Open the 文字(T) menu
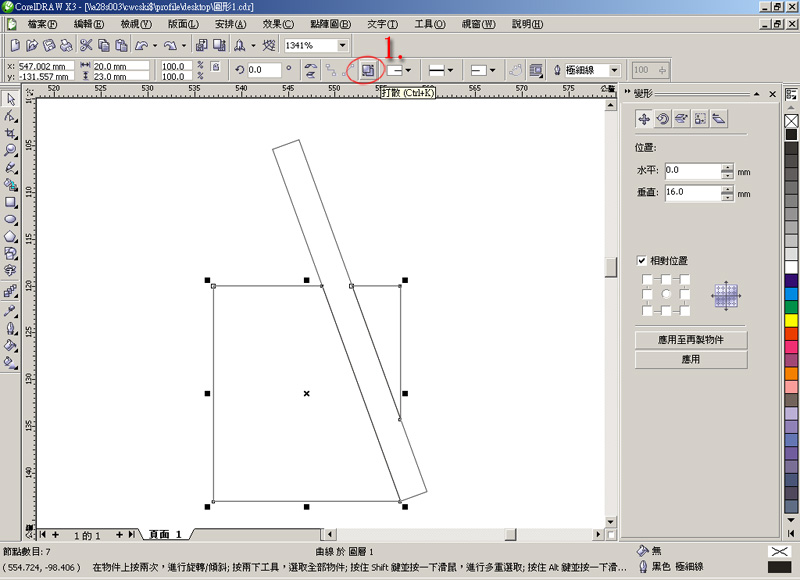This screenshot has height=580, width=800. [x=382, y=24]
